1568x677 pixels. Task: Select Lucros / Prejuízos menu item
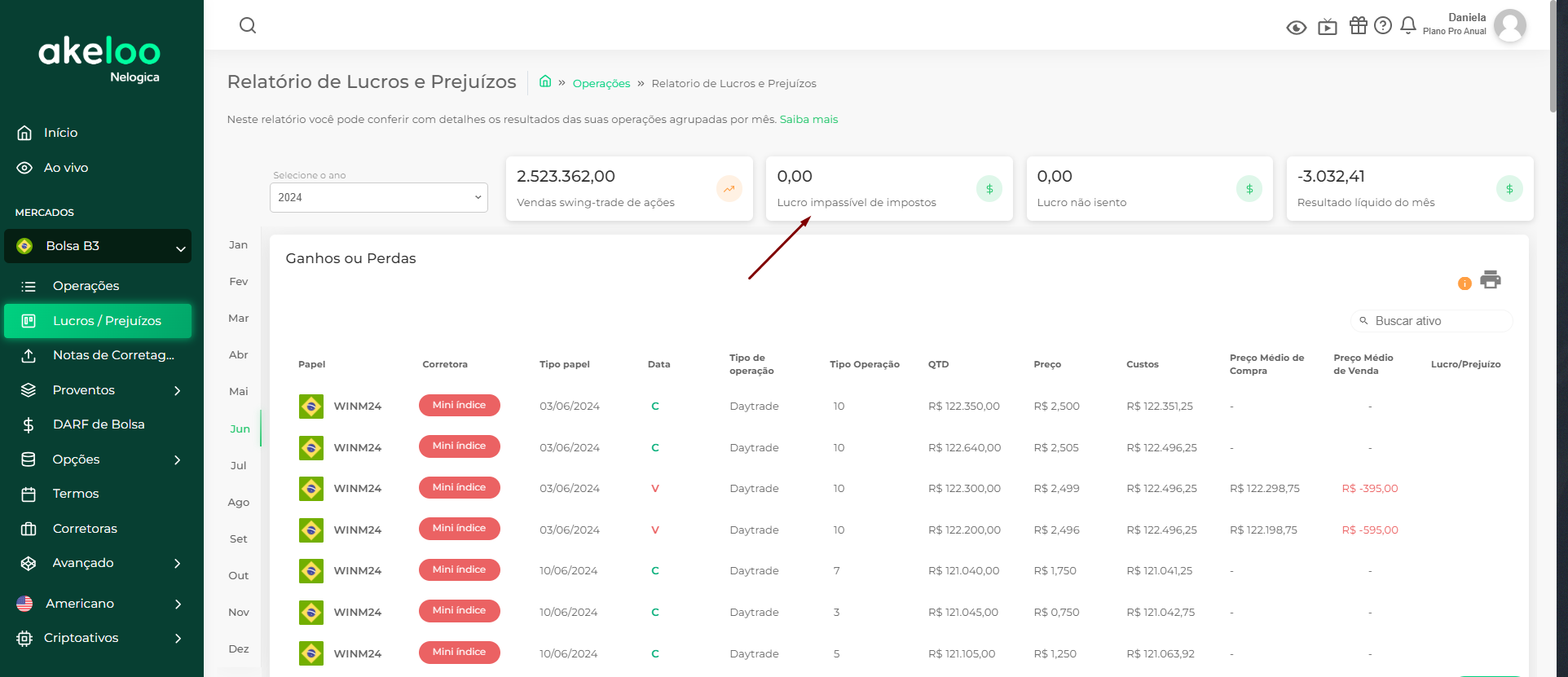coord(98,321)
